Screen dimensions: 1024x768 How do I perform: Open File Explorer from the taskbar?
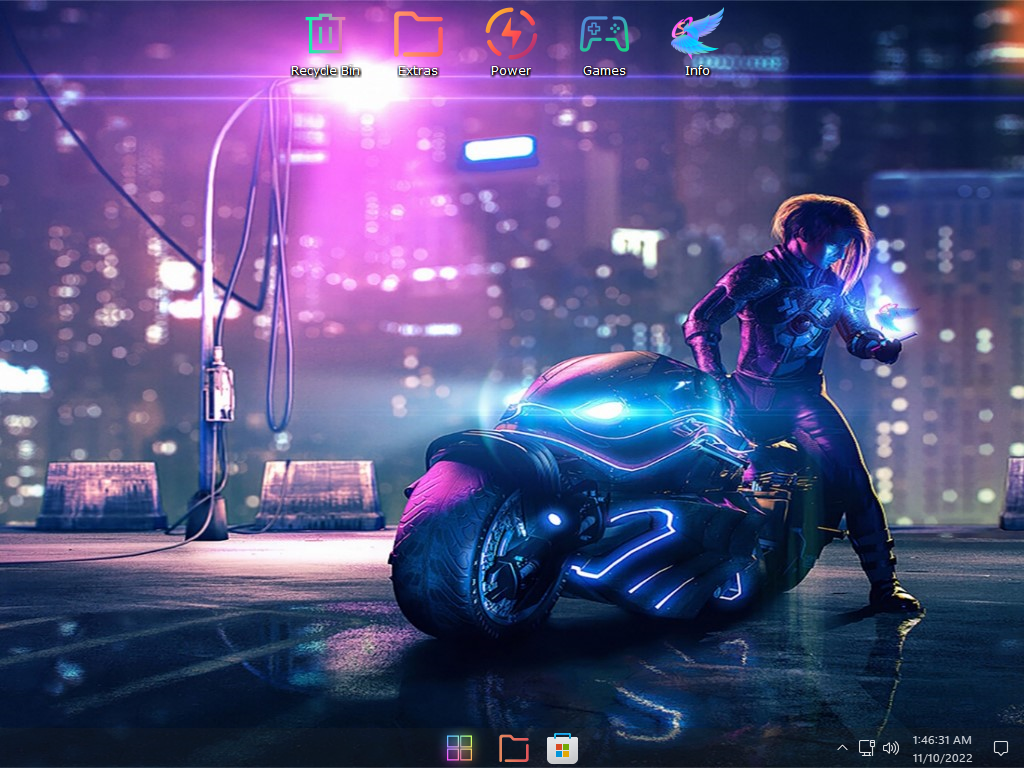coord(513,748)
